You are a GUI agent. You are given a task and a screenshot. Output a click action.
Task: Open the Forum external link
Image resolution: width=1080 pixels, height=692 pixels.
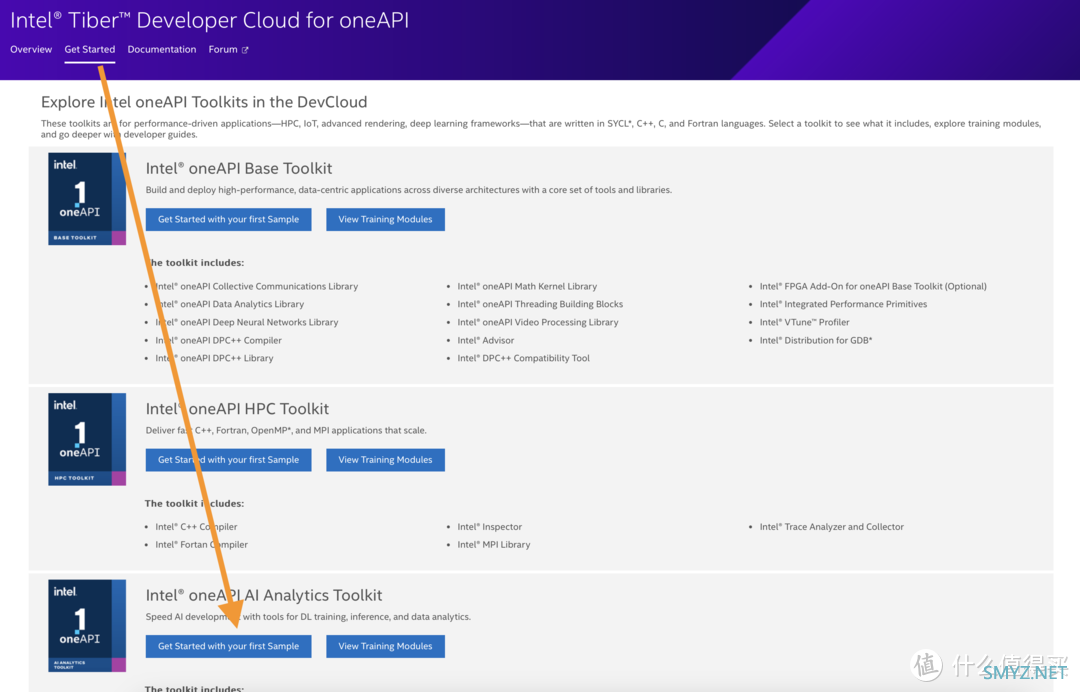[x=228, y=50]
